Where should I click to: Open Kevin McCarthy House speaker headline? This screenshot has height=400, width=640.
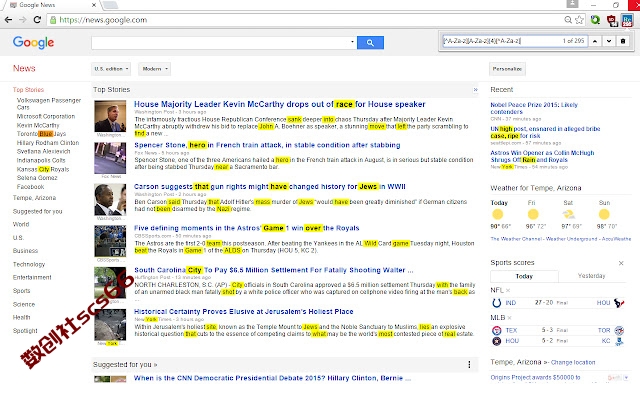(280, 104)
